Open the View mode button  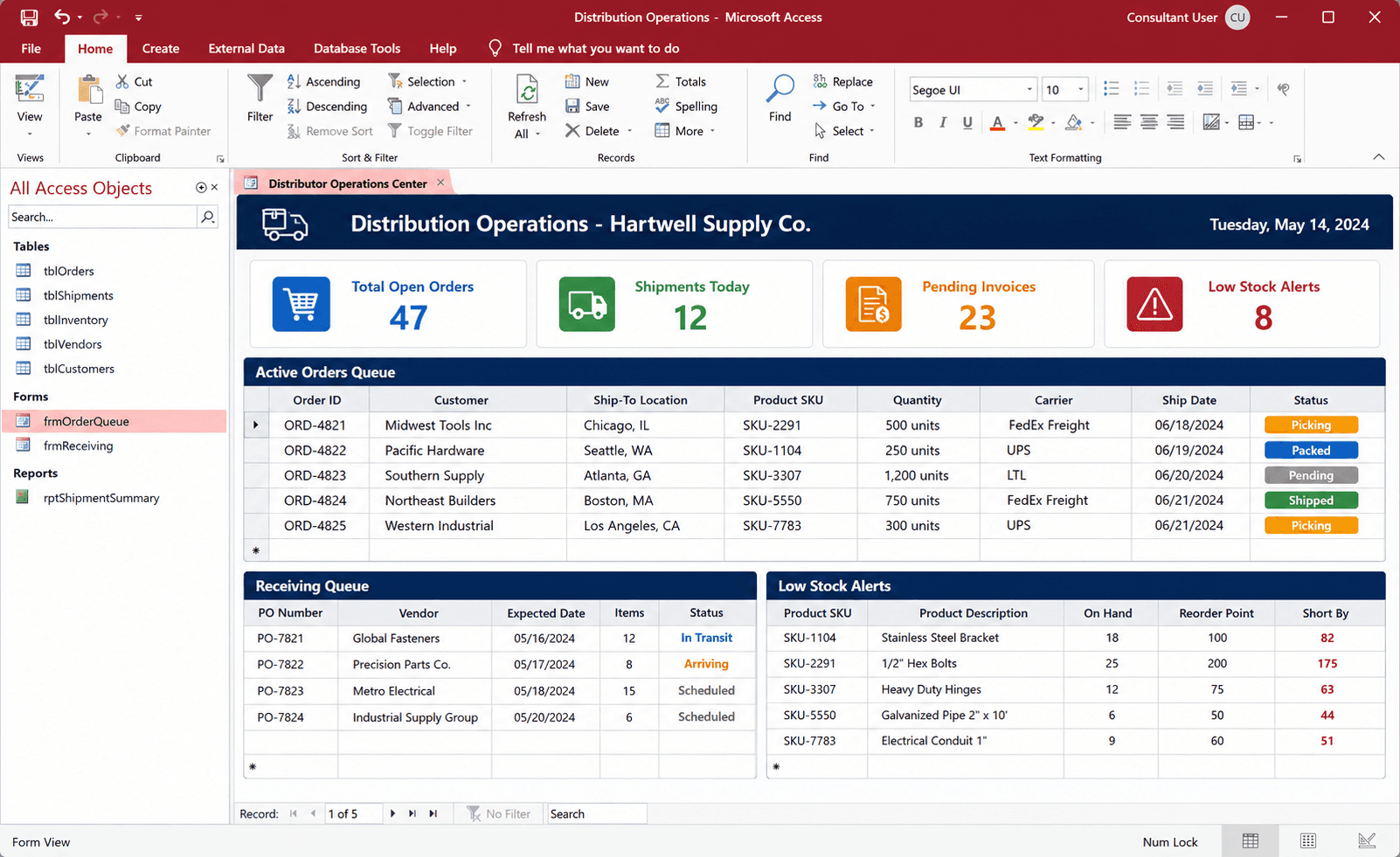[30, 107]
